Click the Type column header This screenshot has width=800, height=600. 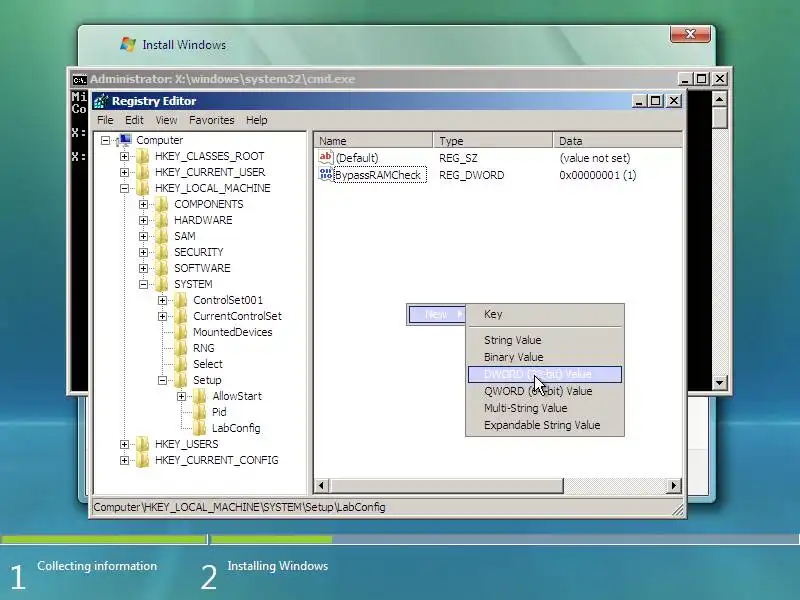click(x=493, y=141)
